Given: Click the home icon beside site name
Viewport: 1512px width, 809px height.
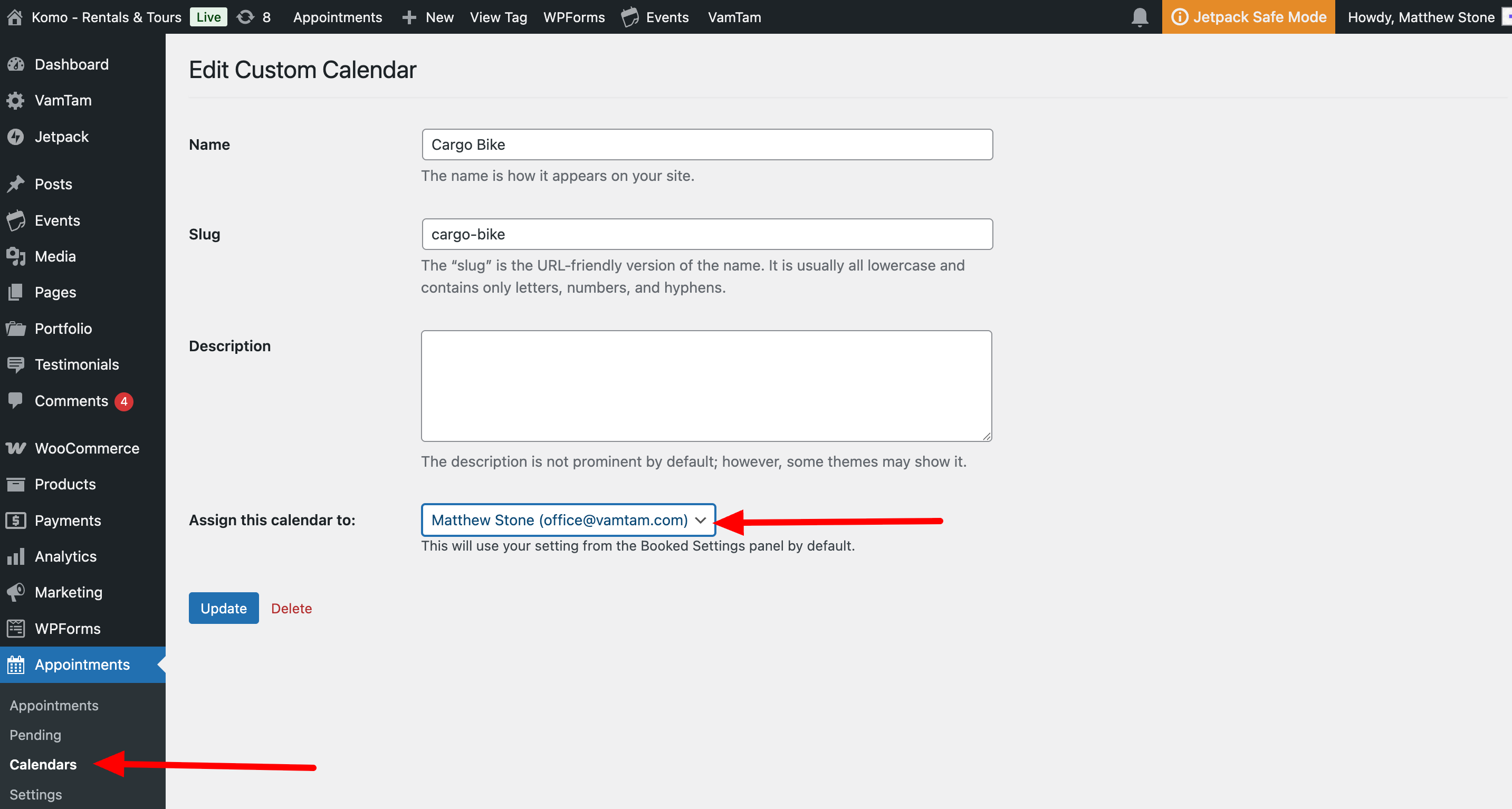Looking at the screenshot, I should pos(15,17).
